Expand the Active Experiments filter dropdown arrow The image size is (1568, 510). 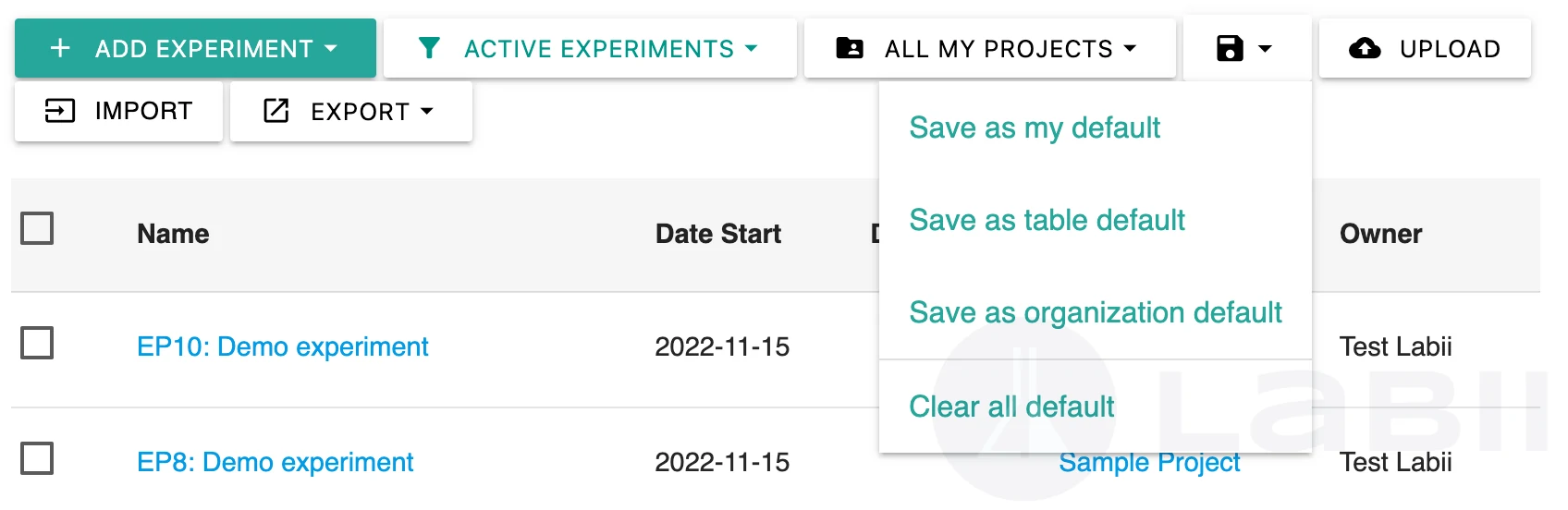[751, 48]
